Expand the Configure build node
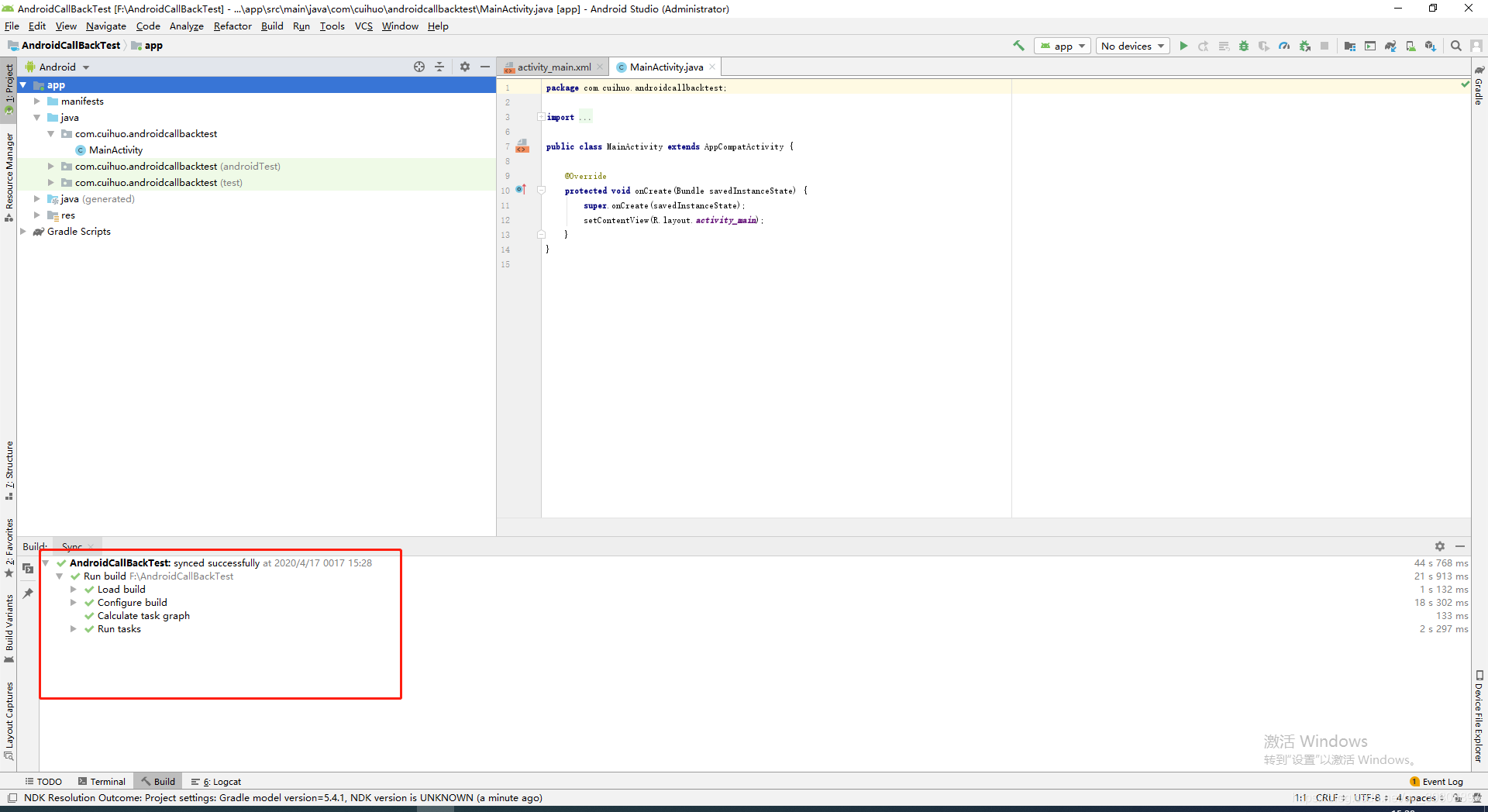Viewport: 1488px width, 812px height. point(73,603)
